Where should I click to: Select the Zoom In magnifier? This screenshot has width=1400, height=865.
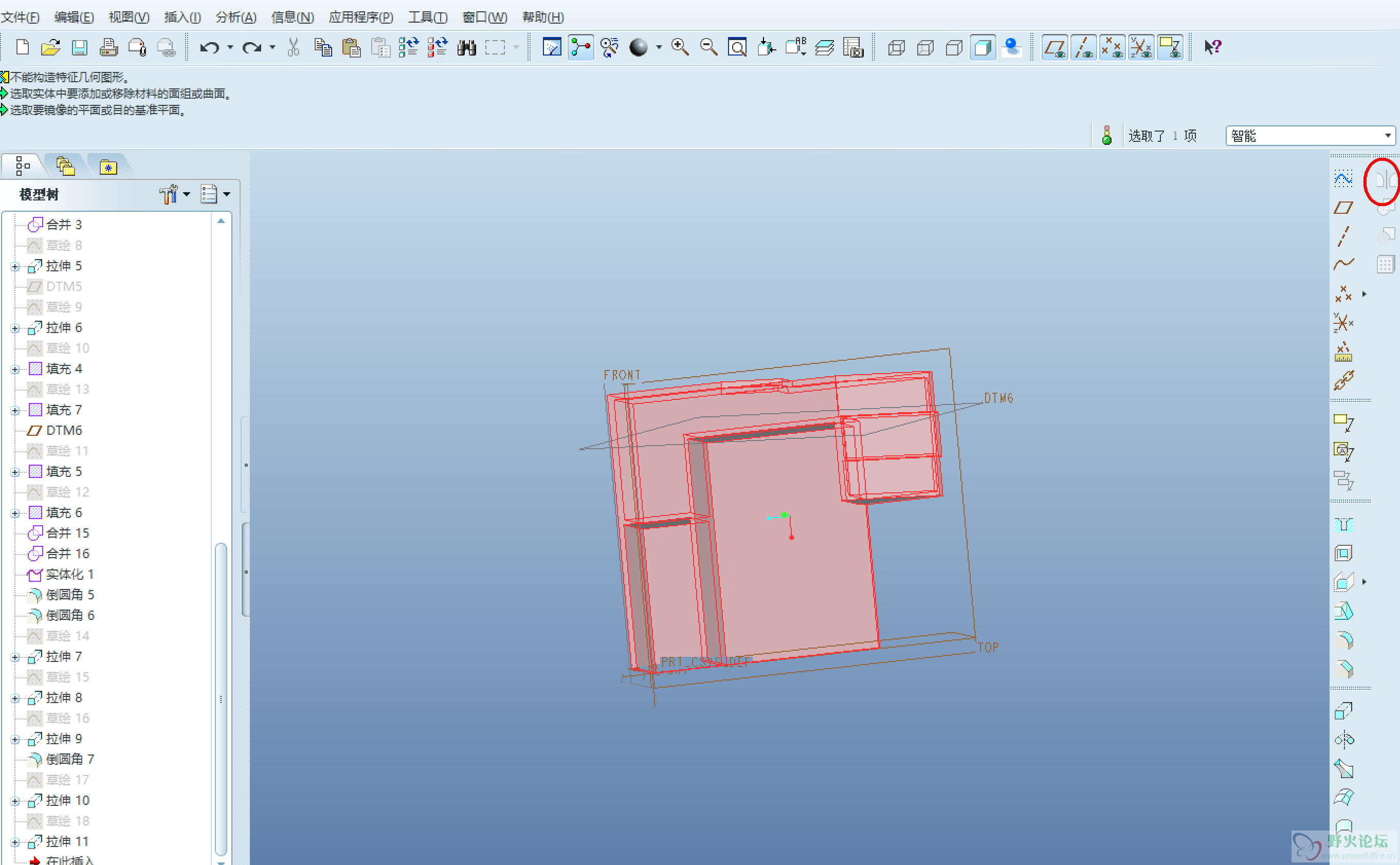[x=680, y=47]
